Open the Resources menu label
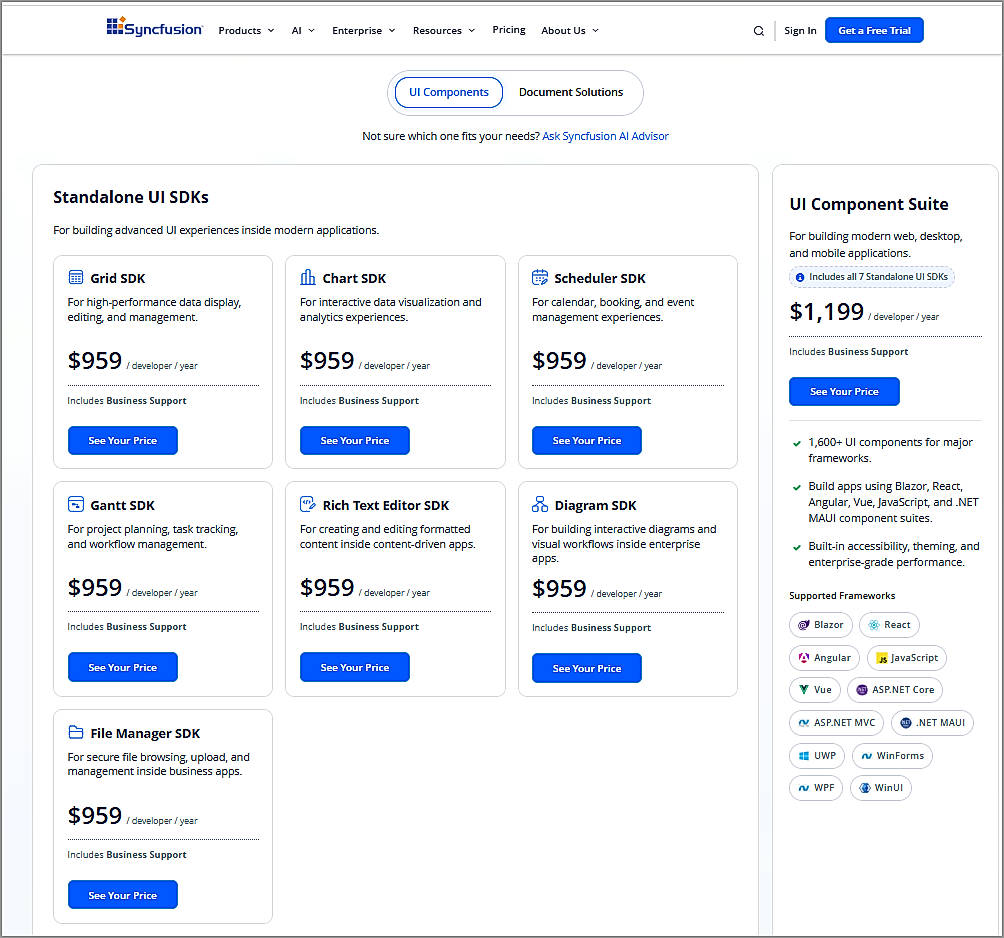This screenshot has height=938, width=1004. (437, 31)
